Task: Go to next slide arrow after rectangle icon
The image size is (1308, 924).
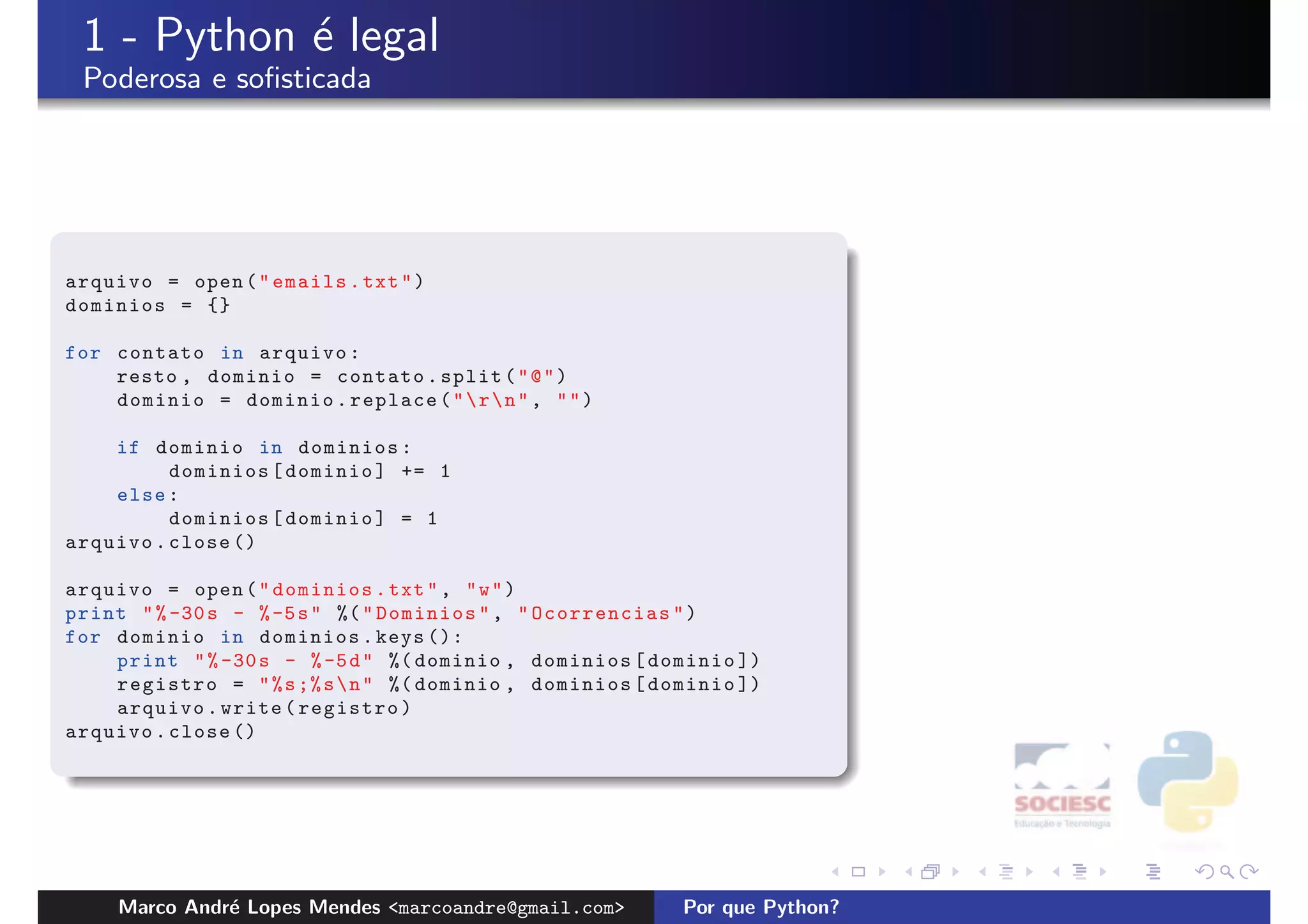Action: 882,872
